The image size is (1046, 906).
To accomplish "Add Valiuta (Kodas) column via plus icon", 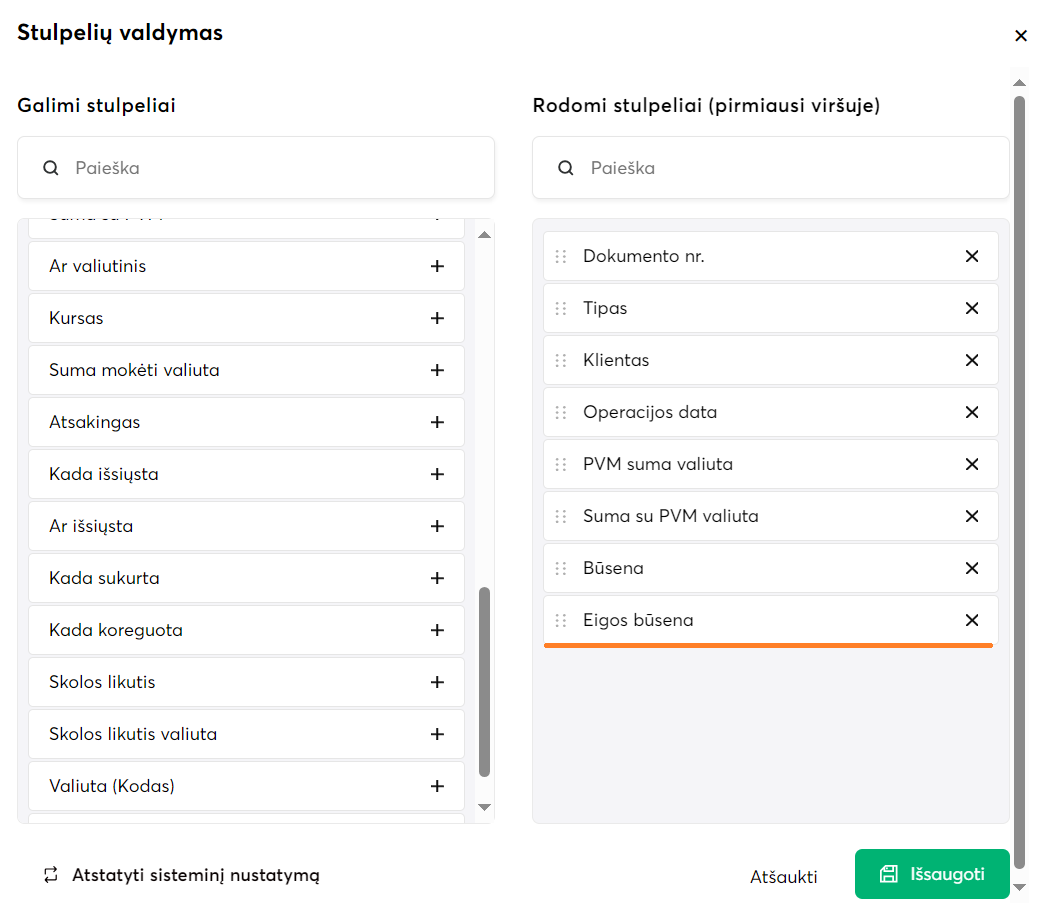I will coord(437,786).
